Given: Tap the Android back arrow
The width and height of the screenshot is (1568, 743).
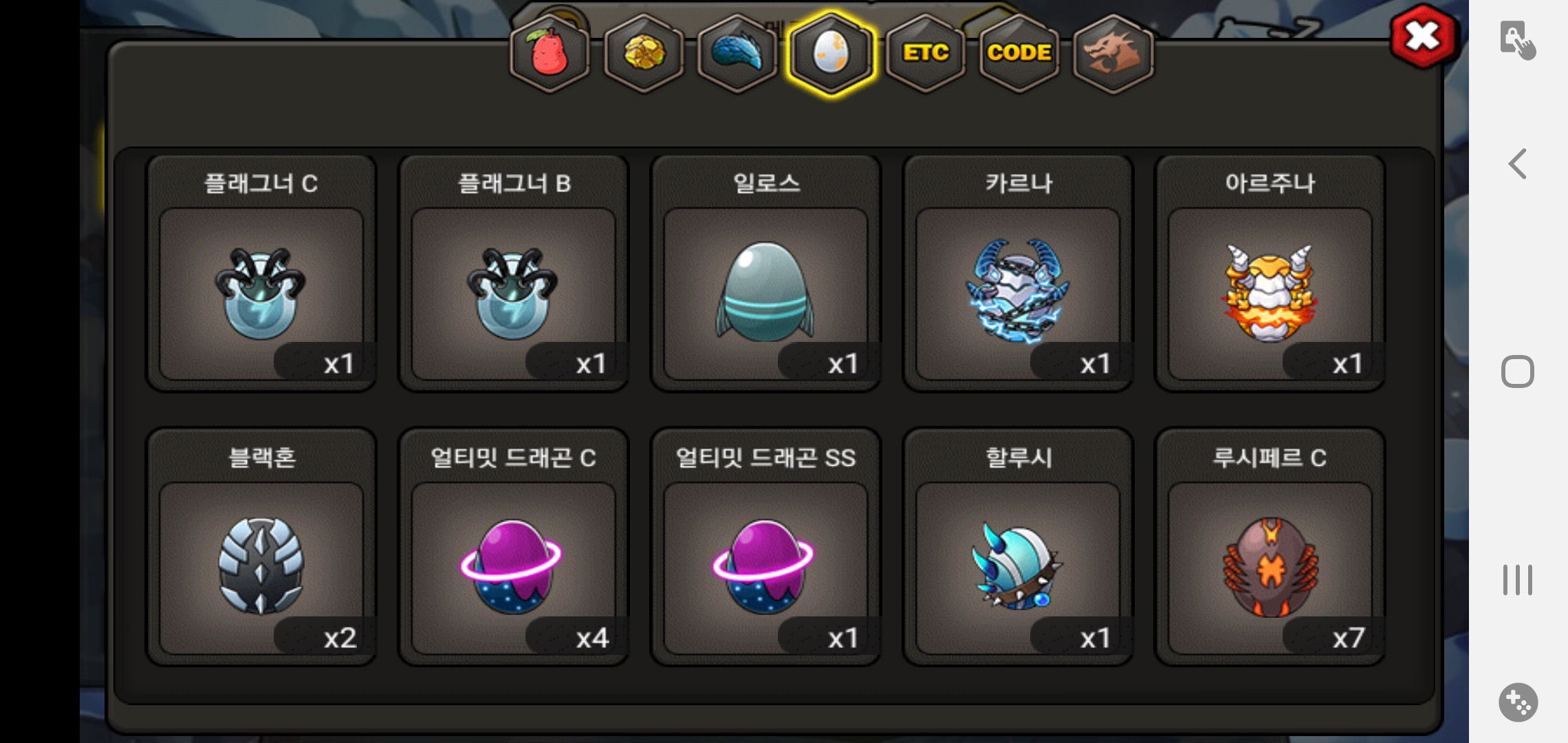Looking at the screenshot, I should click(x=1517, y=164).
